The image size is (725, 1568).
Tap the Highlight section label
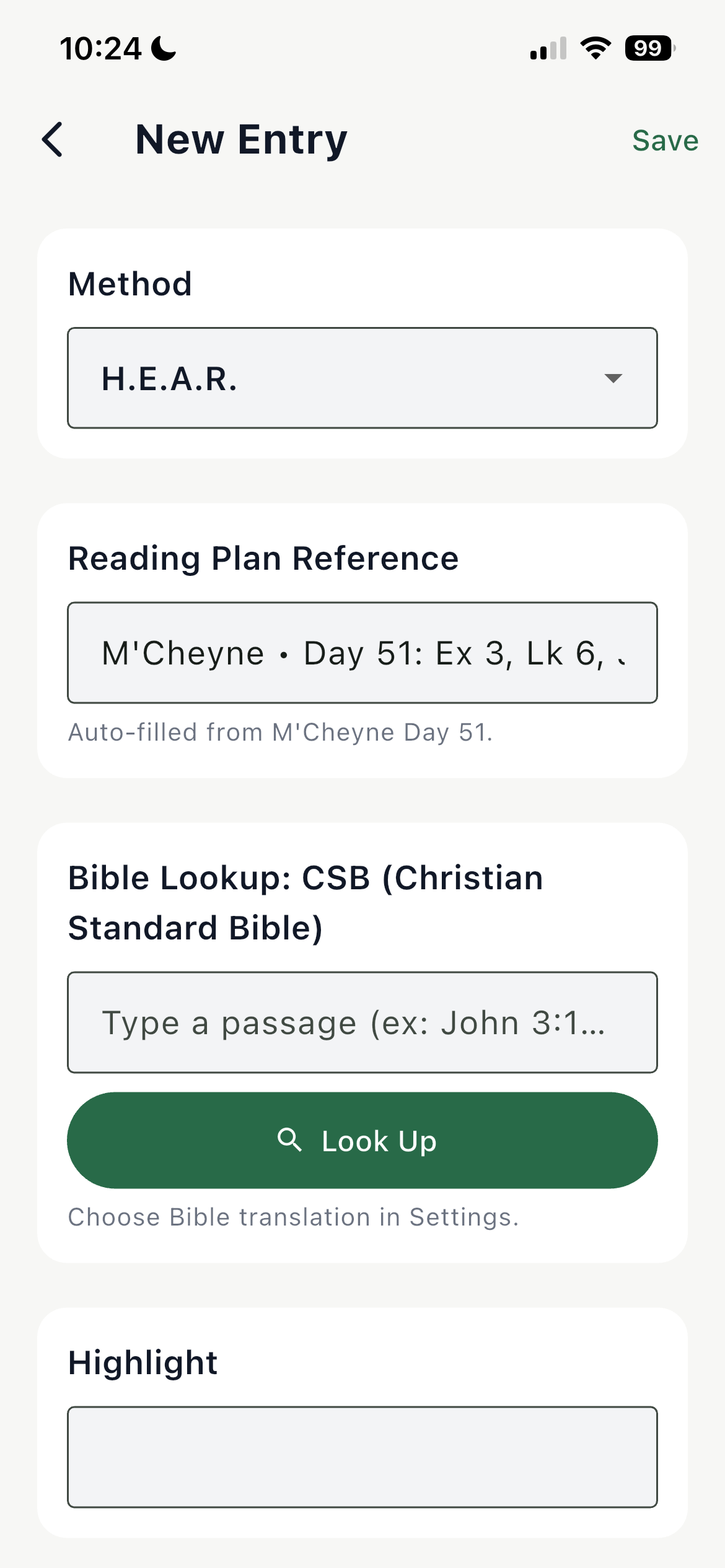pyautogui.click(x=143, y=1362)
